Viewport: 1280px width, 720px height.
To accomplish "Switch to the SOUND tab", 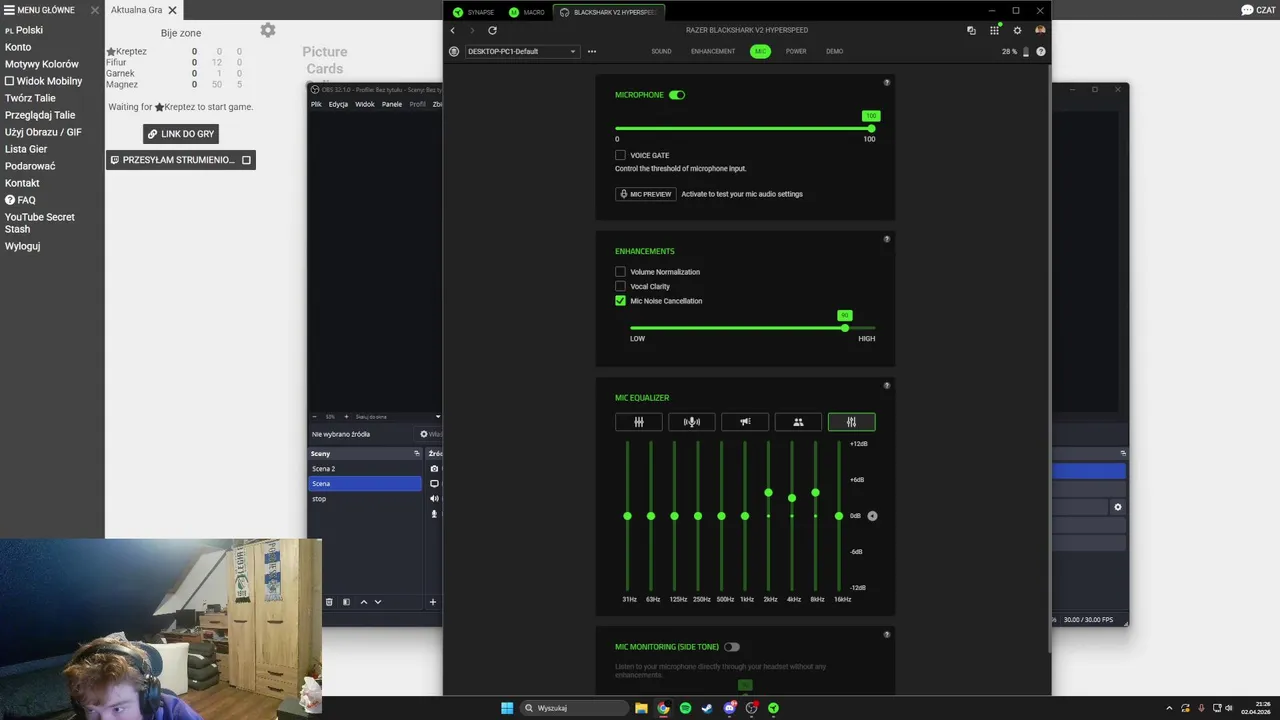I will [661, 52].
